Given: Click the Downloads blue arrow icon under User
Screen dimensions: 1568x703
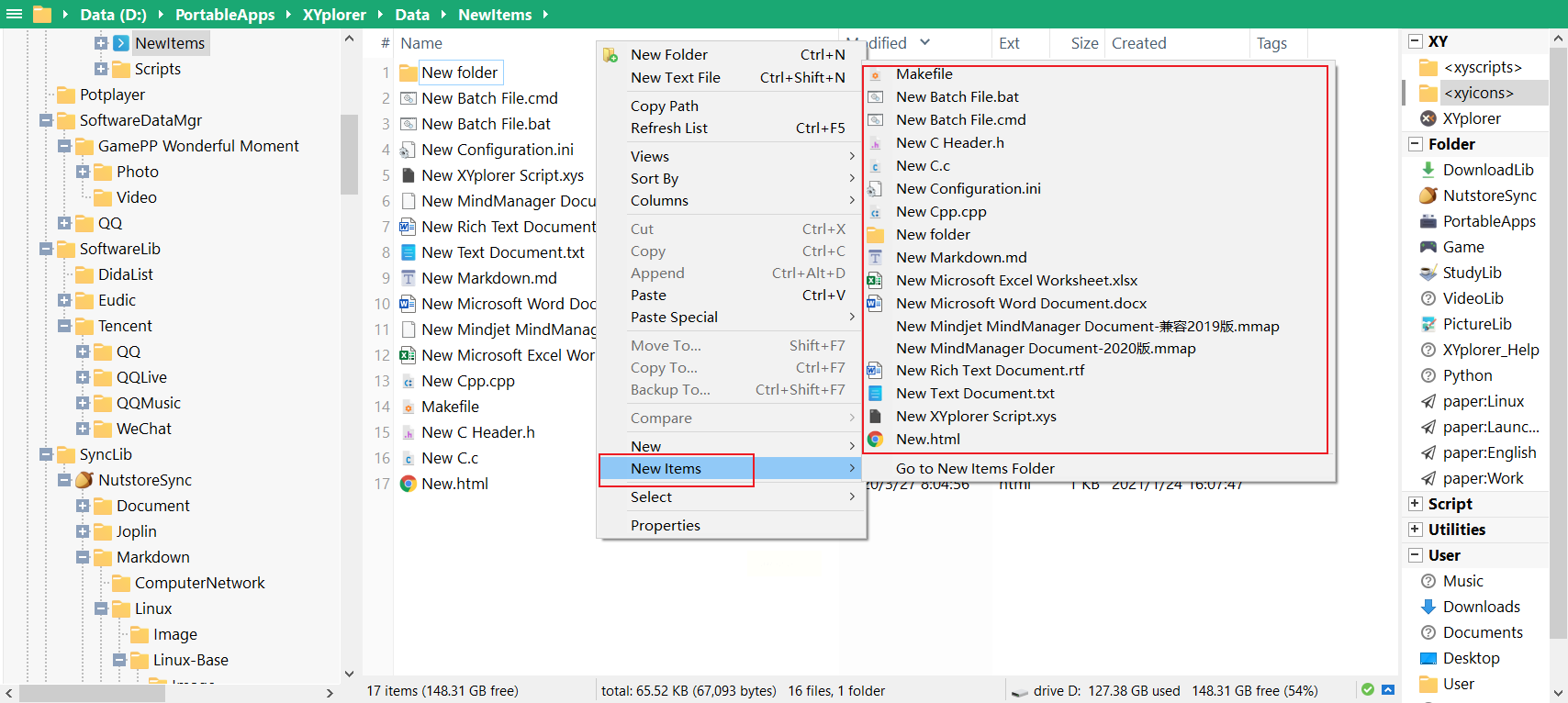Looking at the screenshot, I should coord(1428,607).
